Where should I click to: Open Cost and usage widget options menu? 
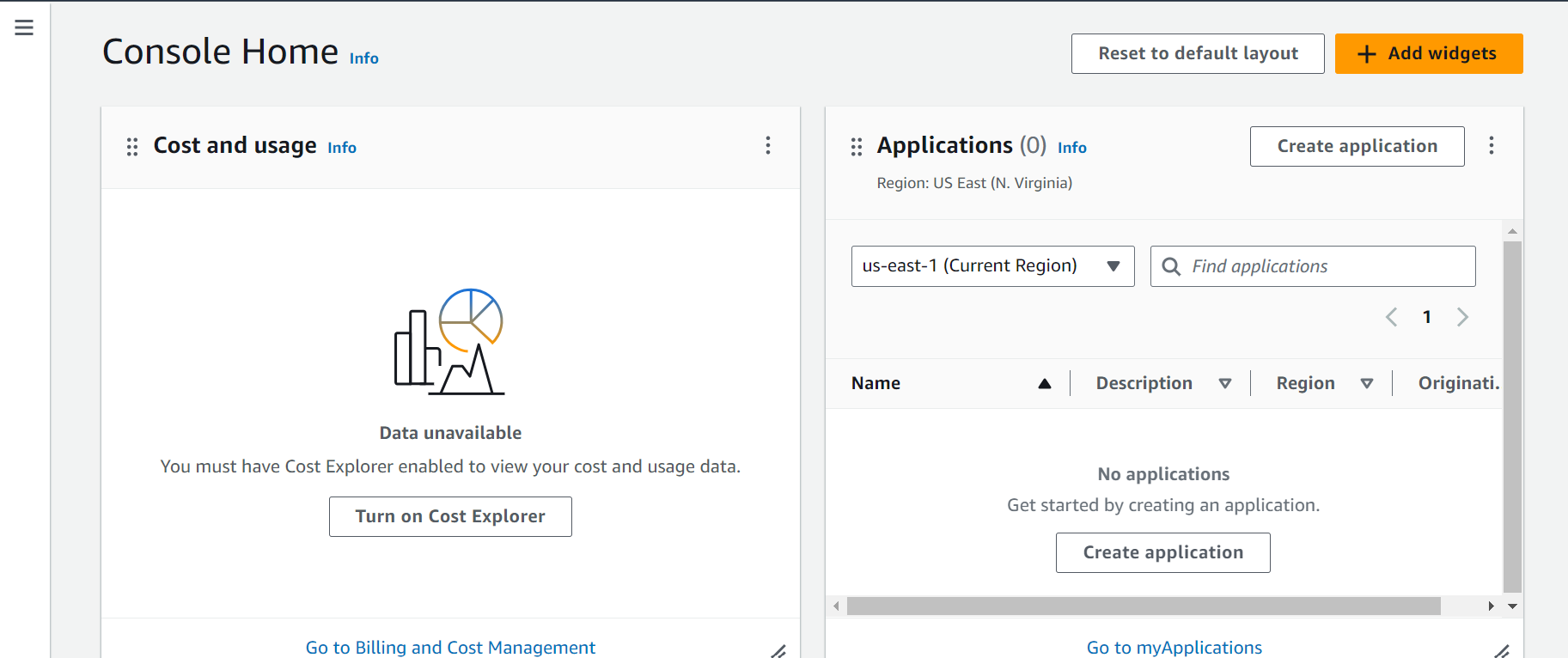pyautogui.click(x=768, y=145)
